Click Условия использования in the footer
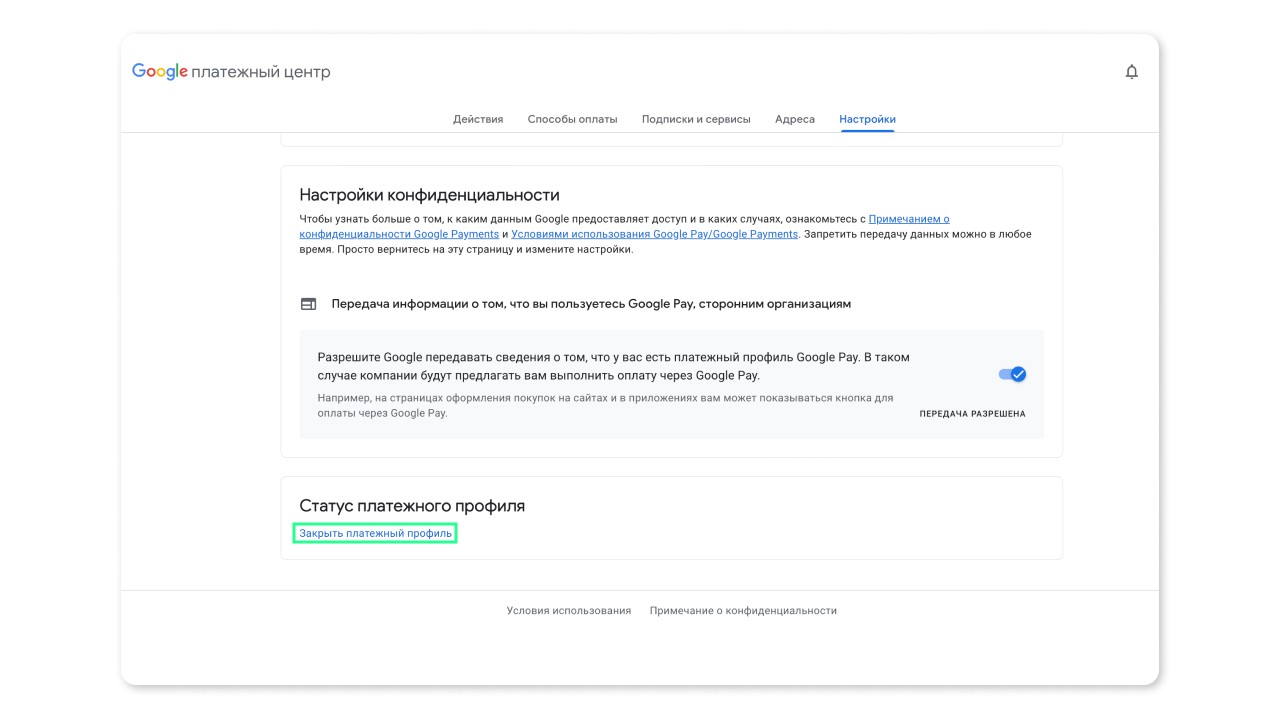This screenshot has width=1280, height=720. [x=569, y=609]
